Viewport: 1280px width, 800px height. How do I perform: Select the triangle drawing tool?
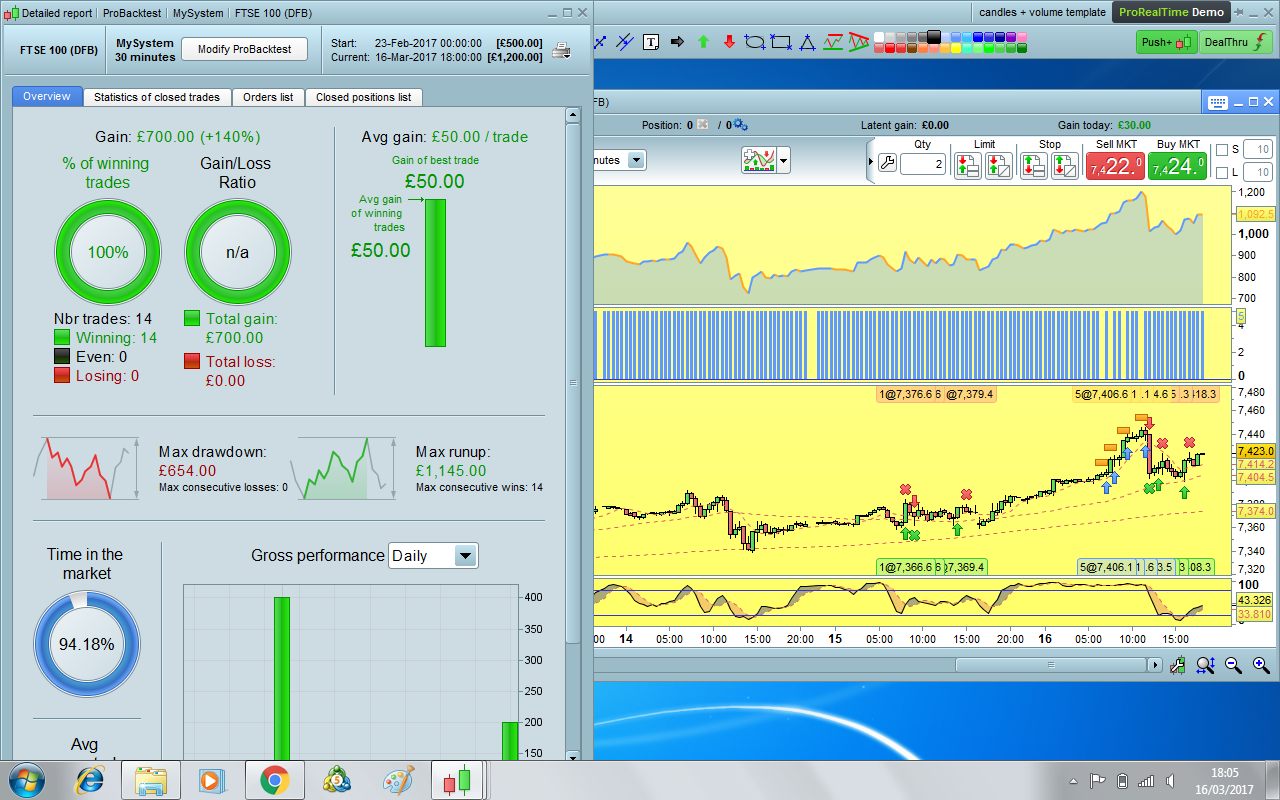pyautogui.click(x=807, y=42)
